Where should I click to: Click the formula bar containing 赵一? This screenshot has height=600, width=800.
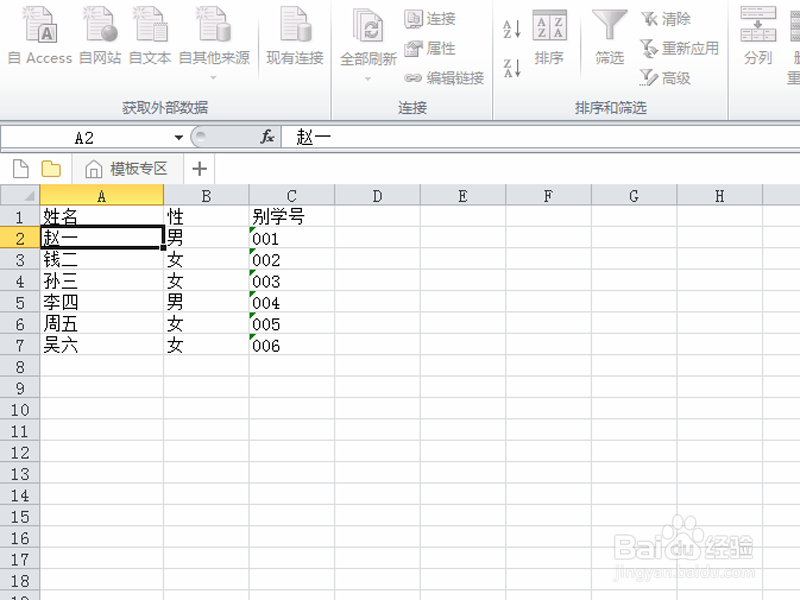[541, 137]
